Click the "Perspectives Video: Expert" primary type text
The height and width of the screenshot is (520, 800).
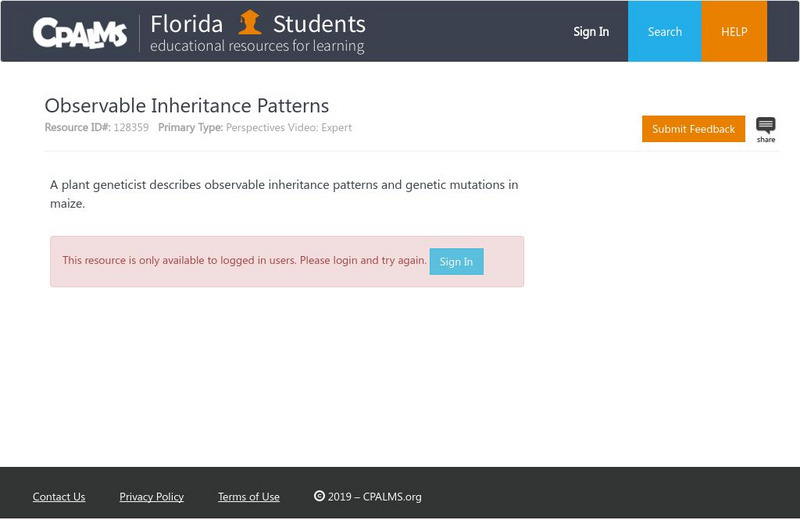(289, 128)
